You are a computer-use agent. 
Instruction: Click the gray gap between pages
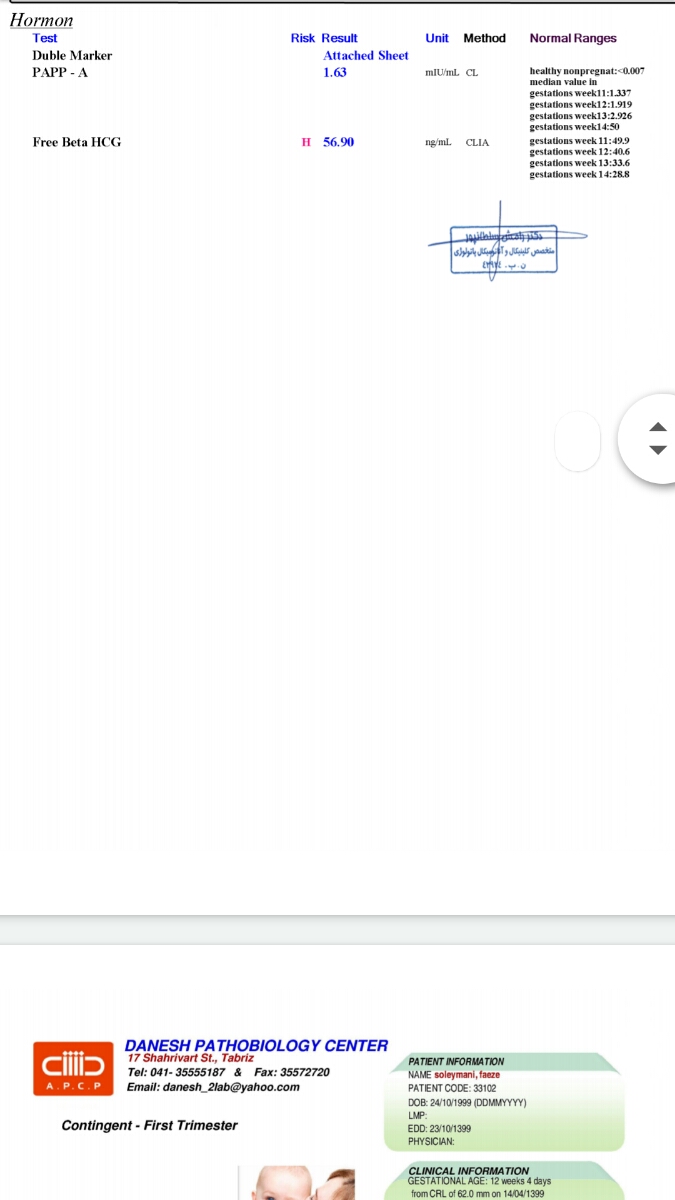(337, 929)
